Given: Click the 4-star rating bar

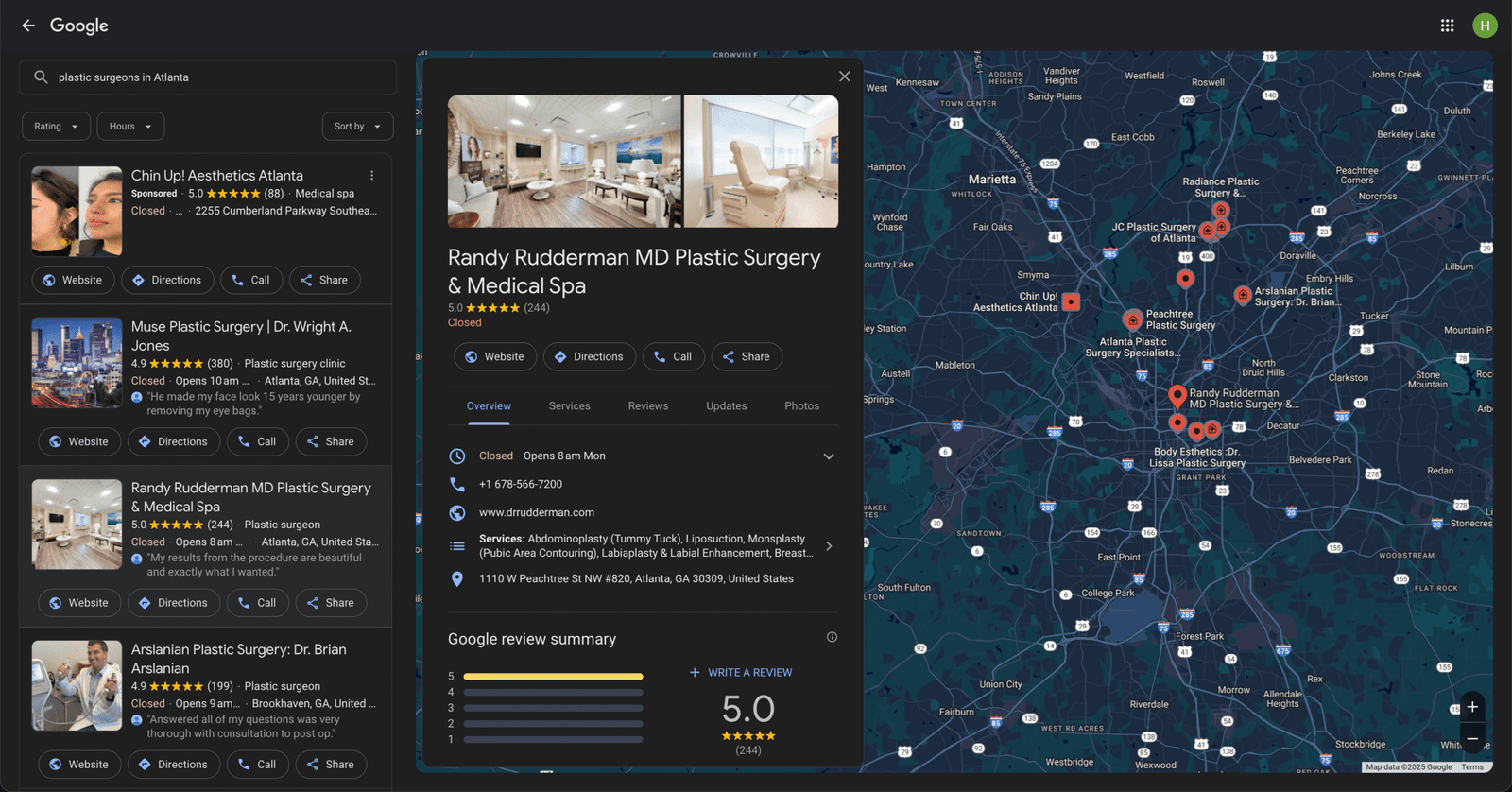Looking at the screenshot, I should tap(553, 693).
